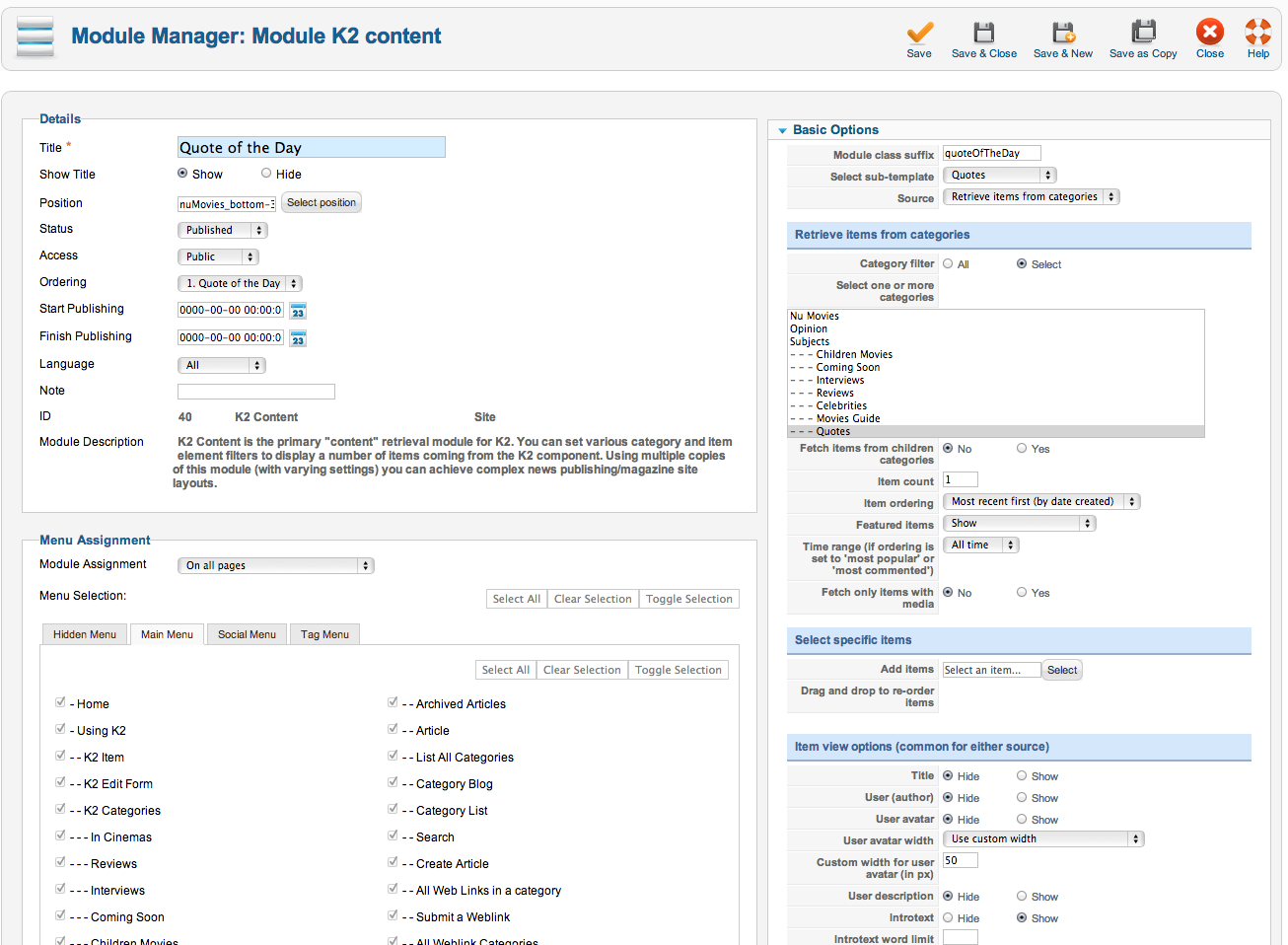
Task: Click Main Menu tab's Select All button
Action: coord(506,670)
